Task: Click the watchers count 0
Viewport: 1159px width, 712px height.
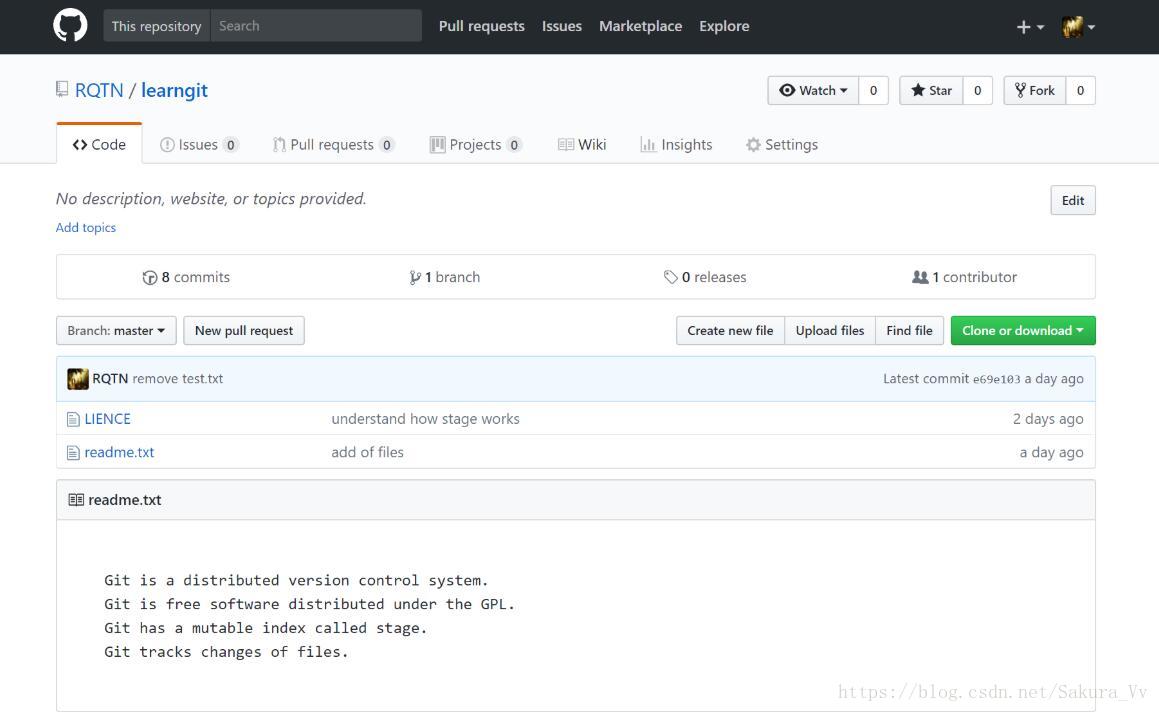Action: click(874, 90)
